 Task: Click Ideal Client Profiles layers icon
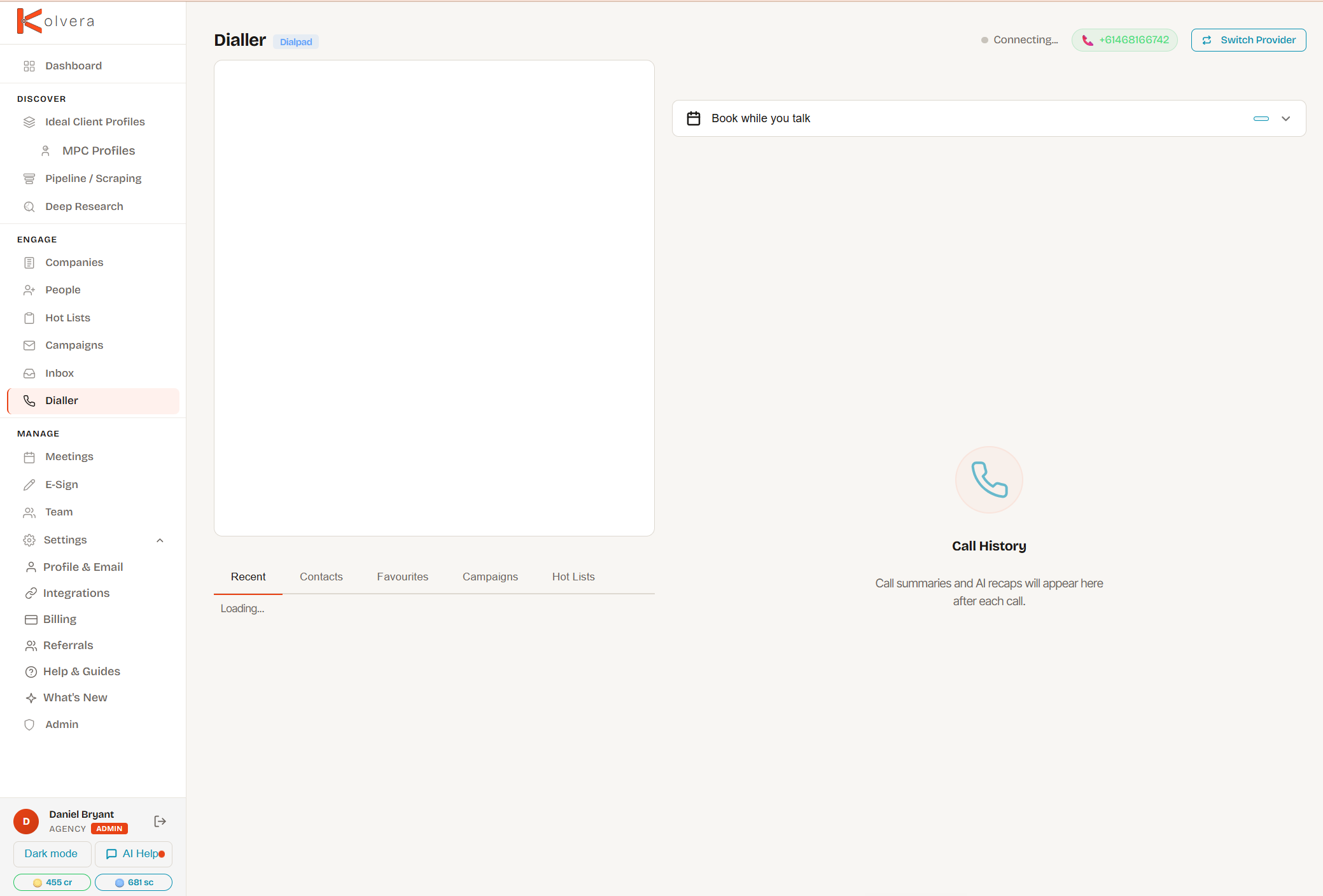click(29, 122)
